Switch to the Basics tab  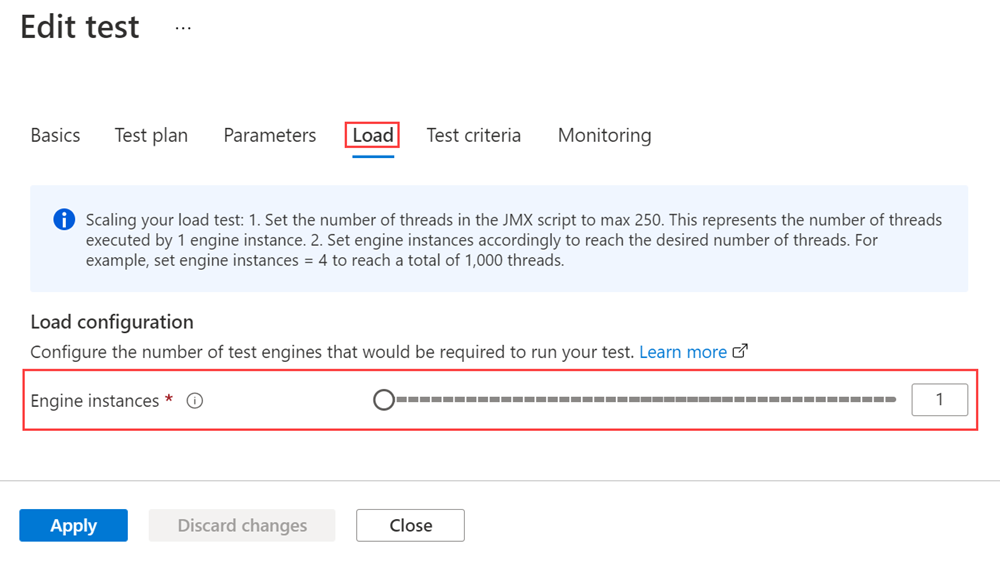(55, 135)
